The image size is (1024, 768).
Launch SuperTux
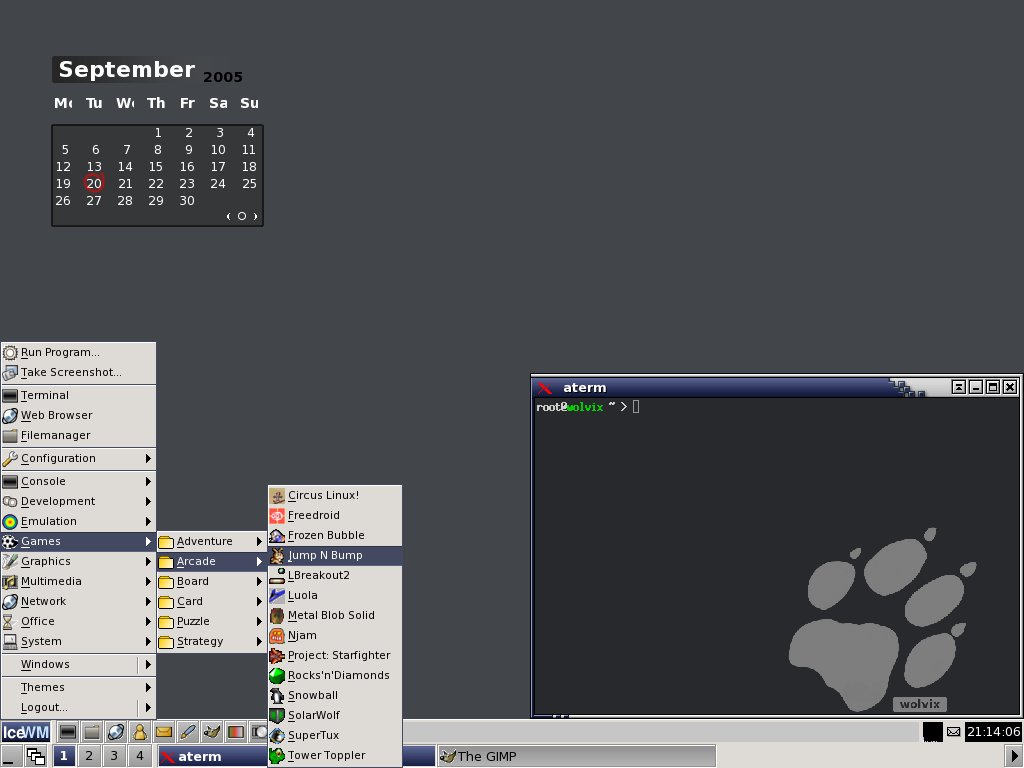(334, 735)
